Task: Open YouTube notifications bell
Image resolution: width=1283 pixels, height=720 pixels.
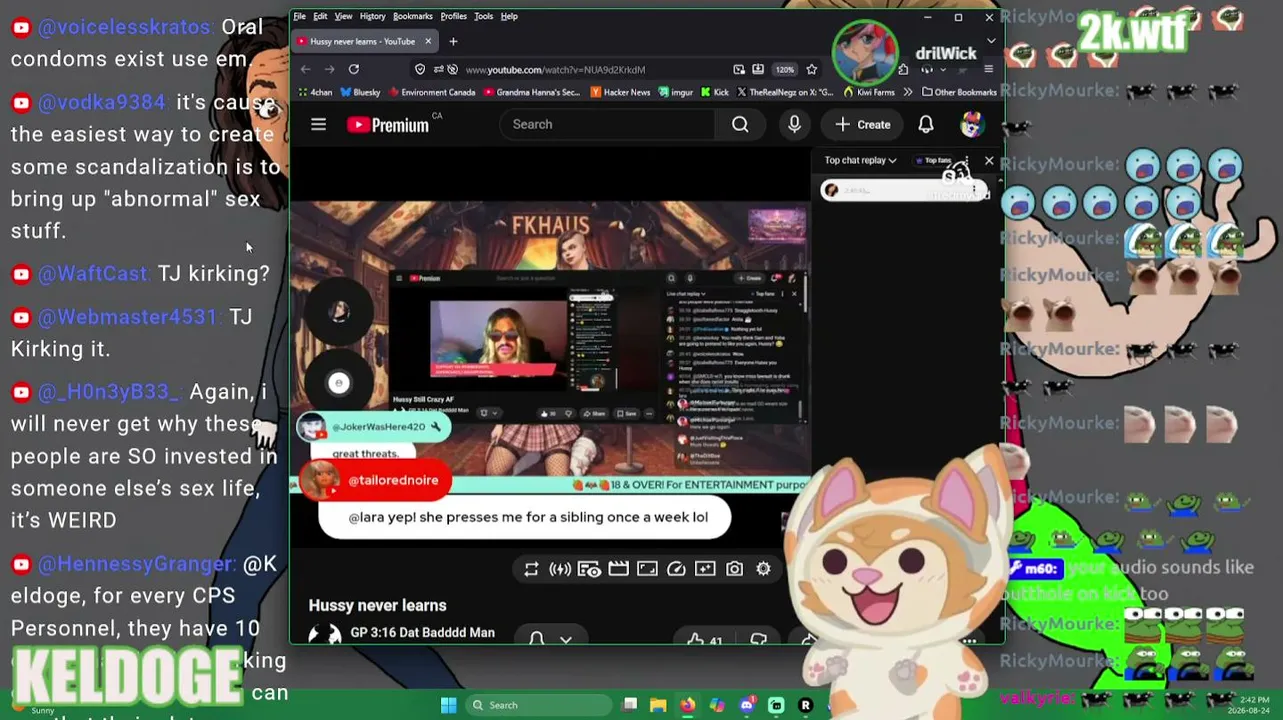Action: tap(926, 124)
